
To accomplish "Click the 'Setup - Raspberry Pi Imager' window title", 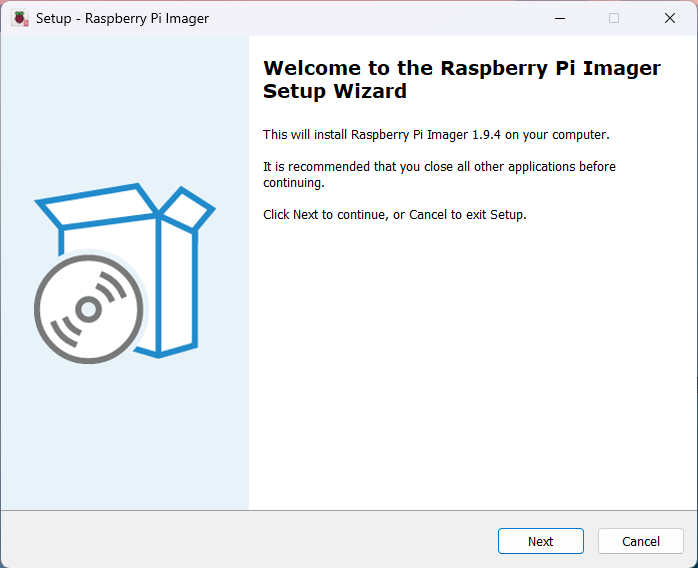I will click(122, 18).
